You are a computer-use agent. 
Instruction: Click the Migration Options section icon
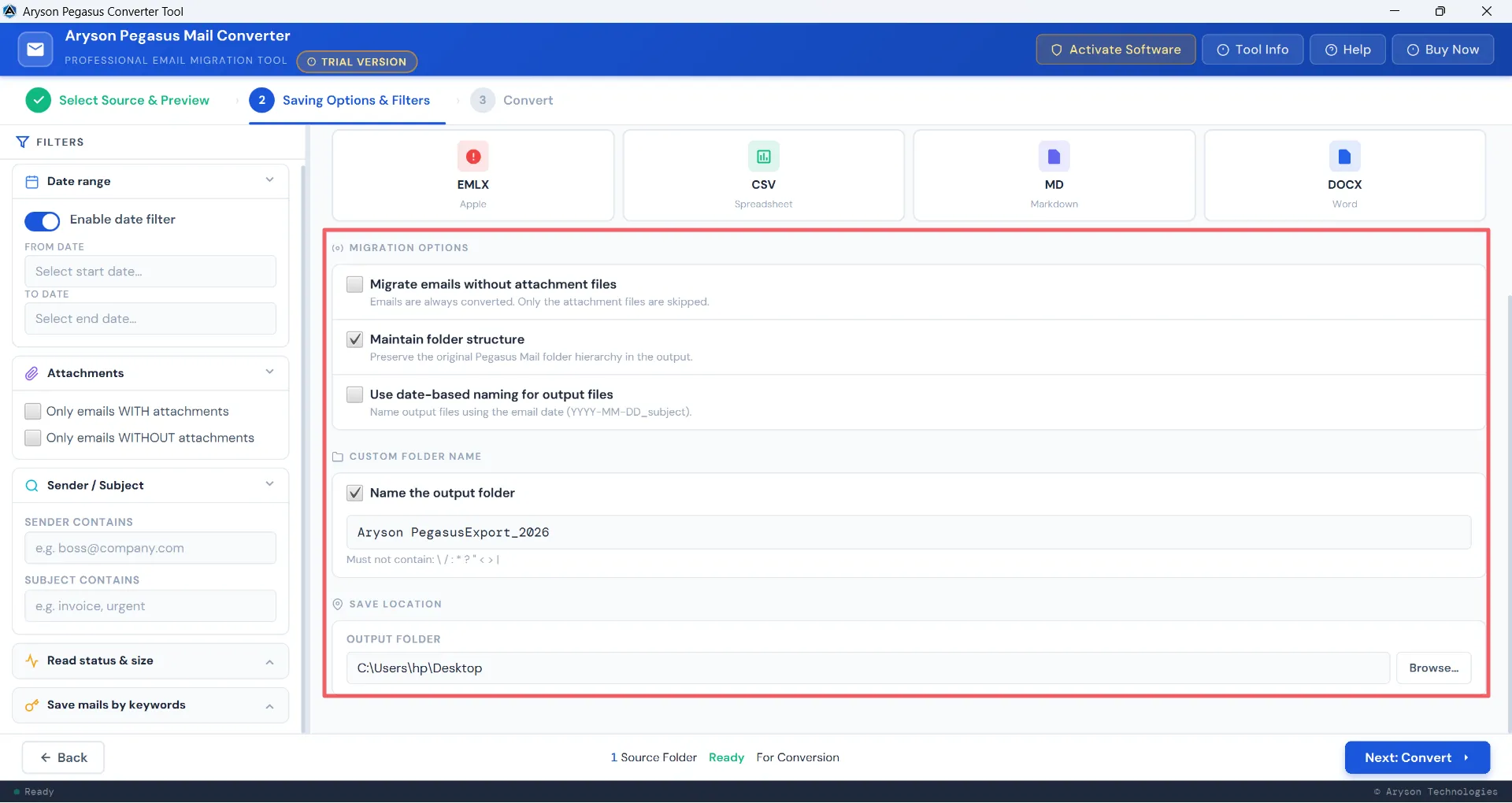338,248
